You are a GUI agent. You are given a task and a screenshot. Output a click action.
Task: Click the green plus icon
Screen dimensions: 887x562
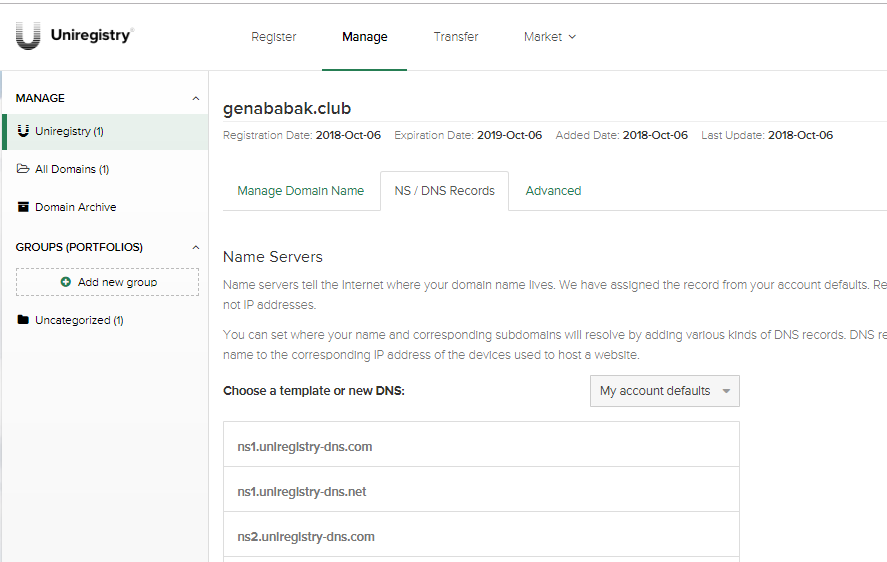click(x=66, y=282)
